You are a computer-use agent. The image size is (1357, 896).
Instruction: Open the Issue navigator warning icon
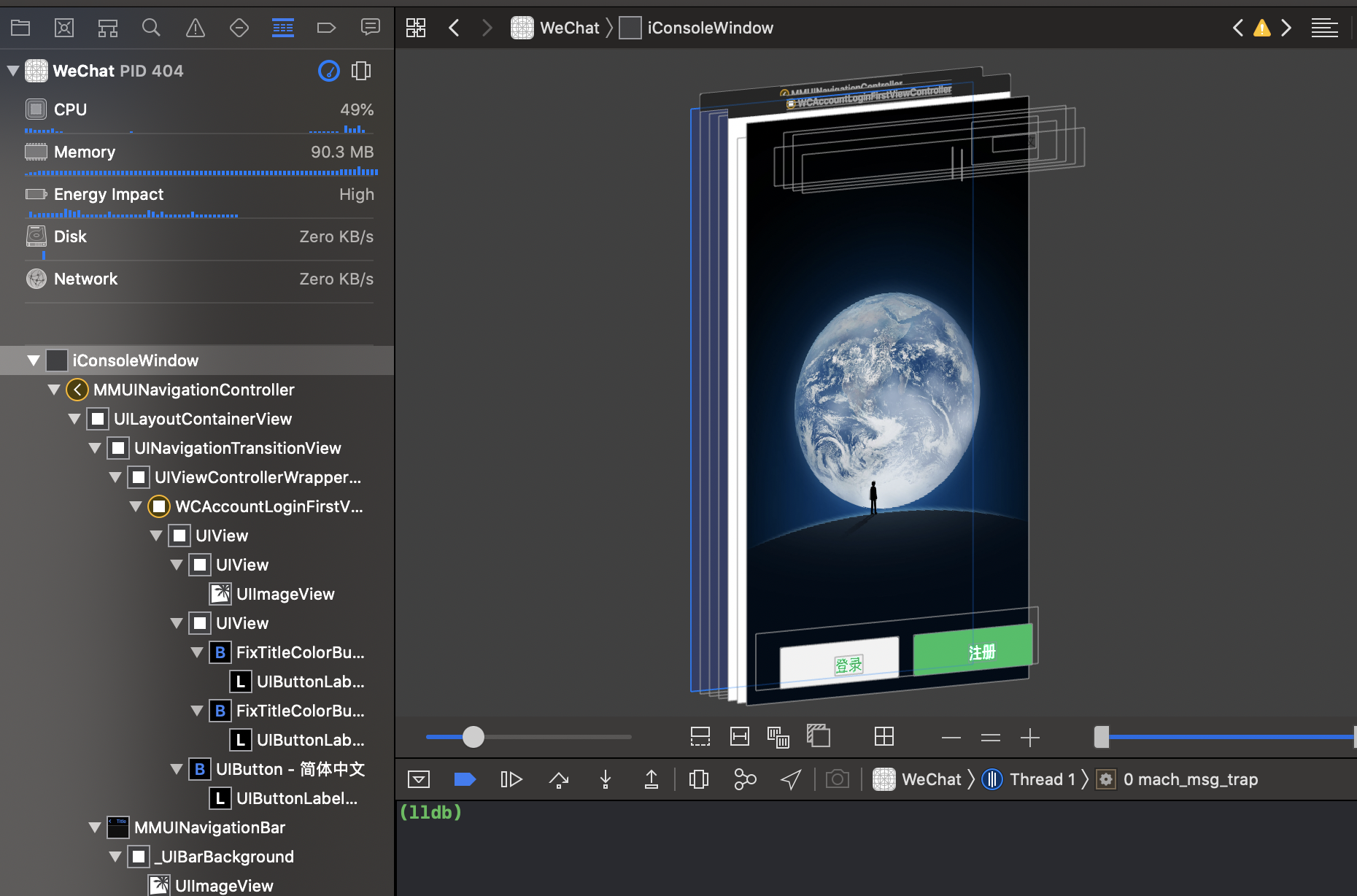[196, 28]
